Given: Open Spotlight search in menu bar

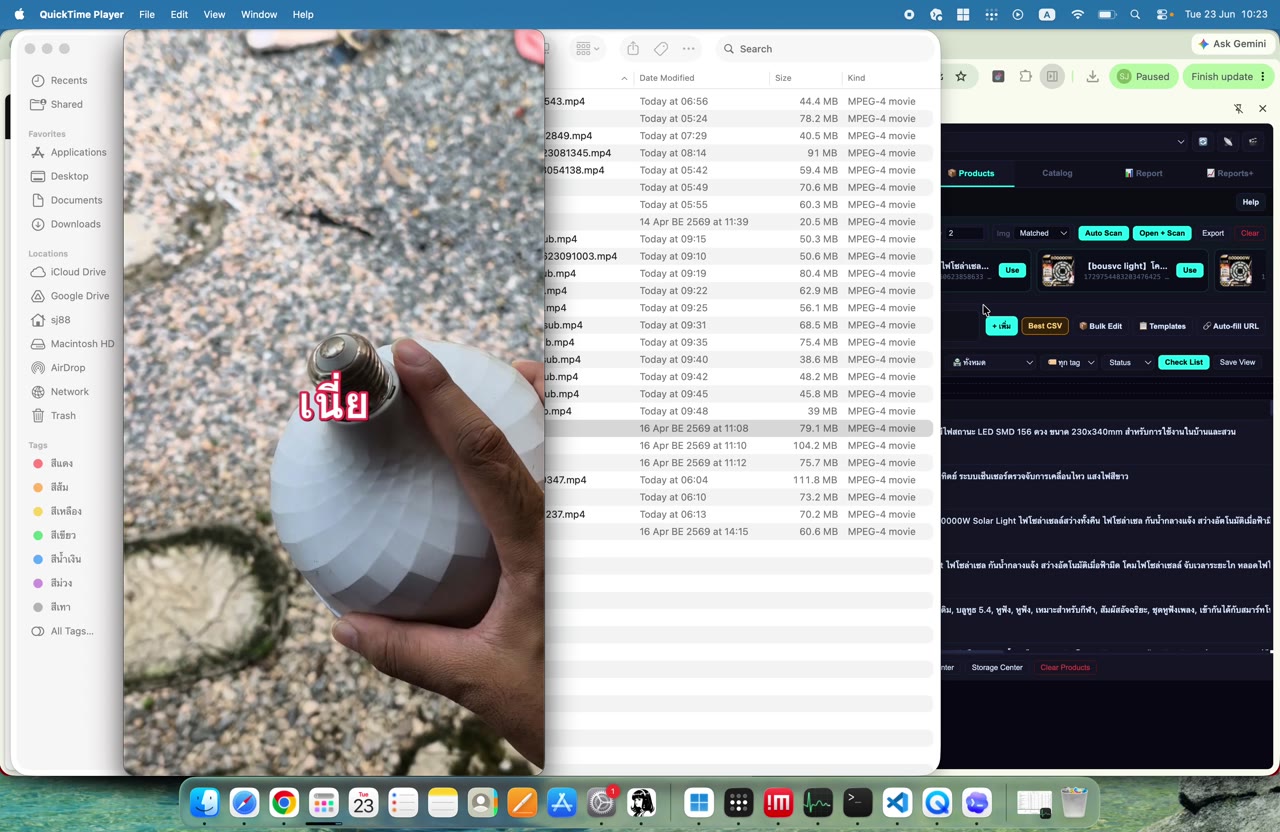Looking at the screenshot, I should [1135, 15].
